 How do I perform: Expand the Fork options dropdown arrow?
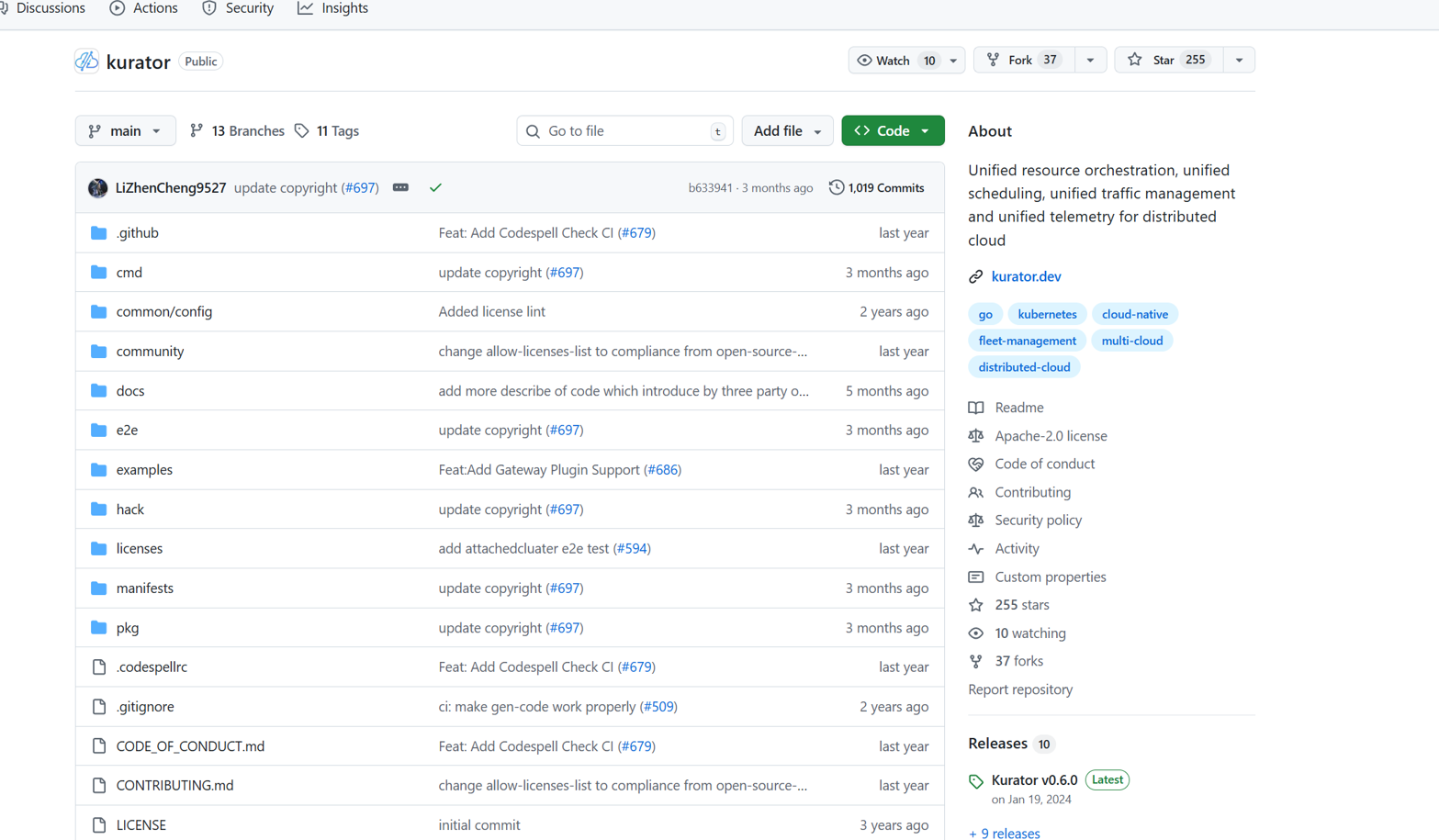click(x=1090, y=60)
